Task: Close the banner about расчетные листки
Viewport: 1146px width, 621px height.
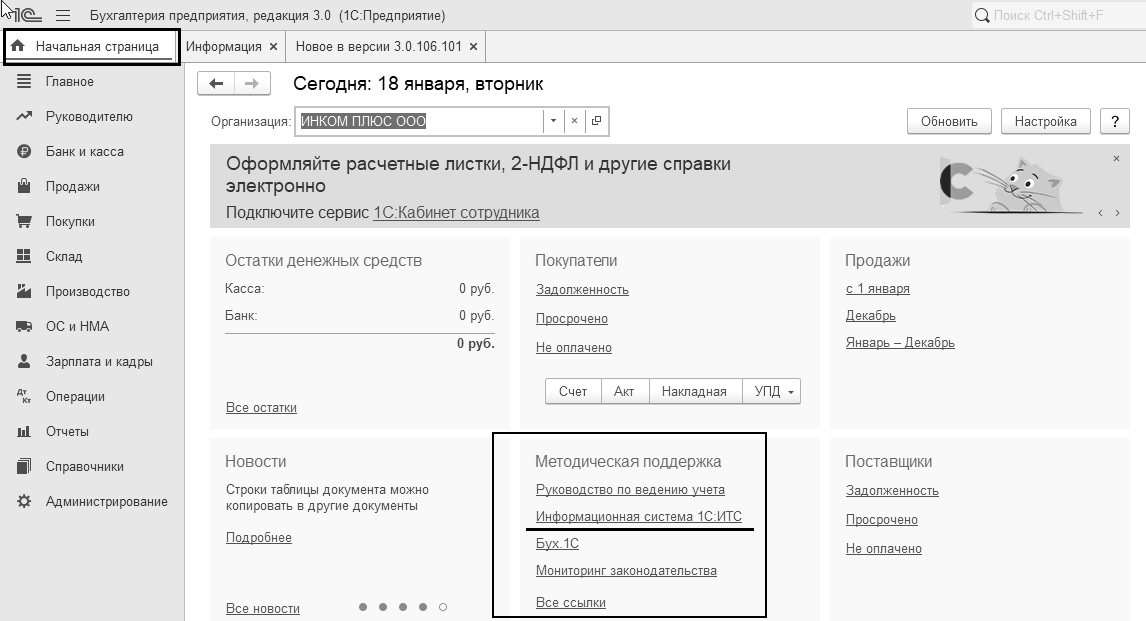Action: pos(1116,159)
